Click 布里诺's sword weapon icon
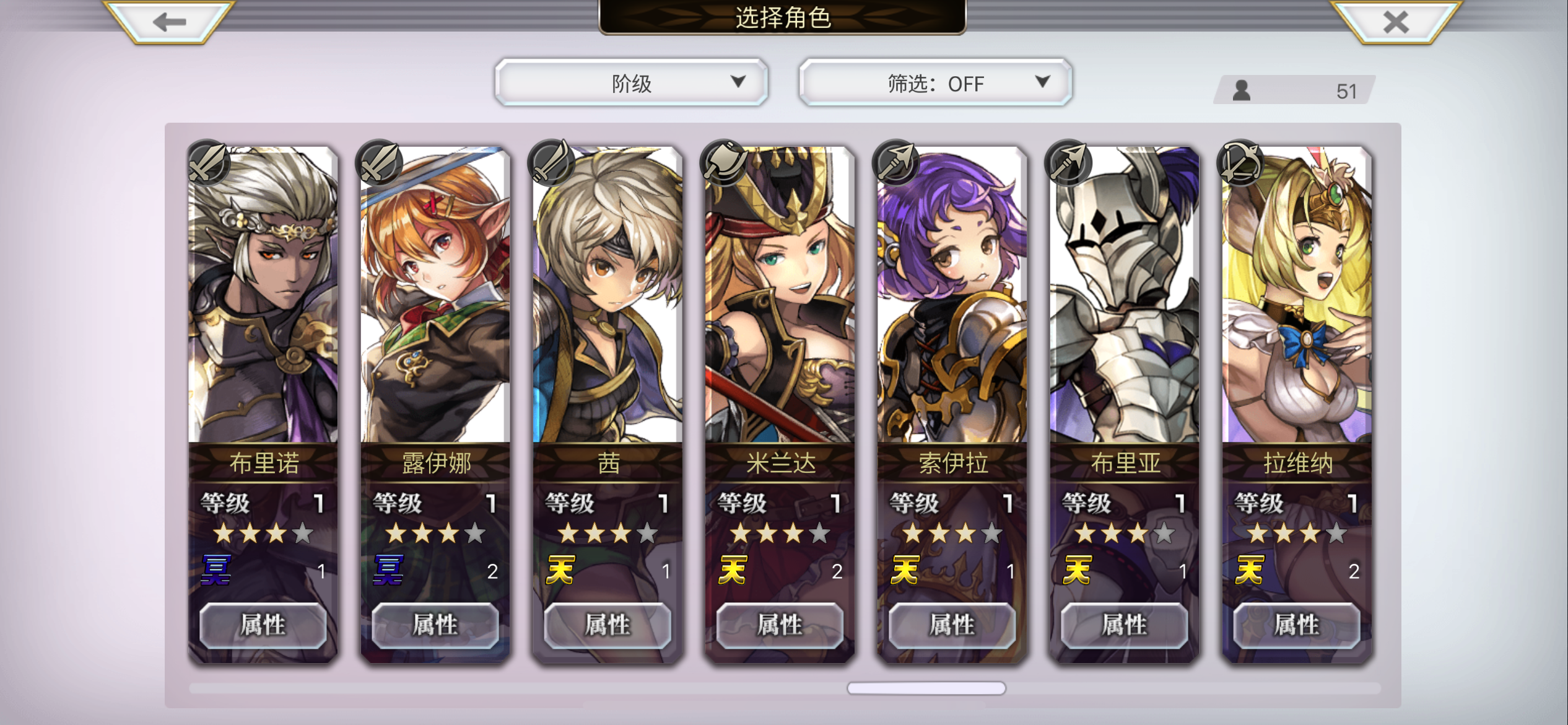 coord(209,162)
